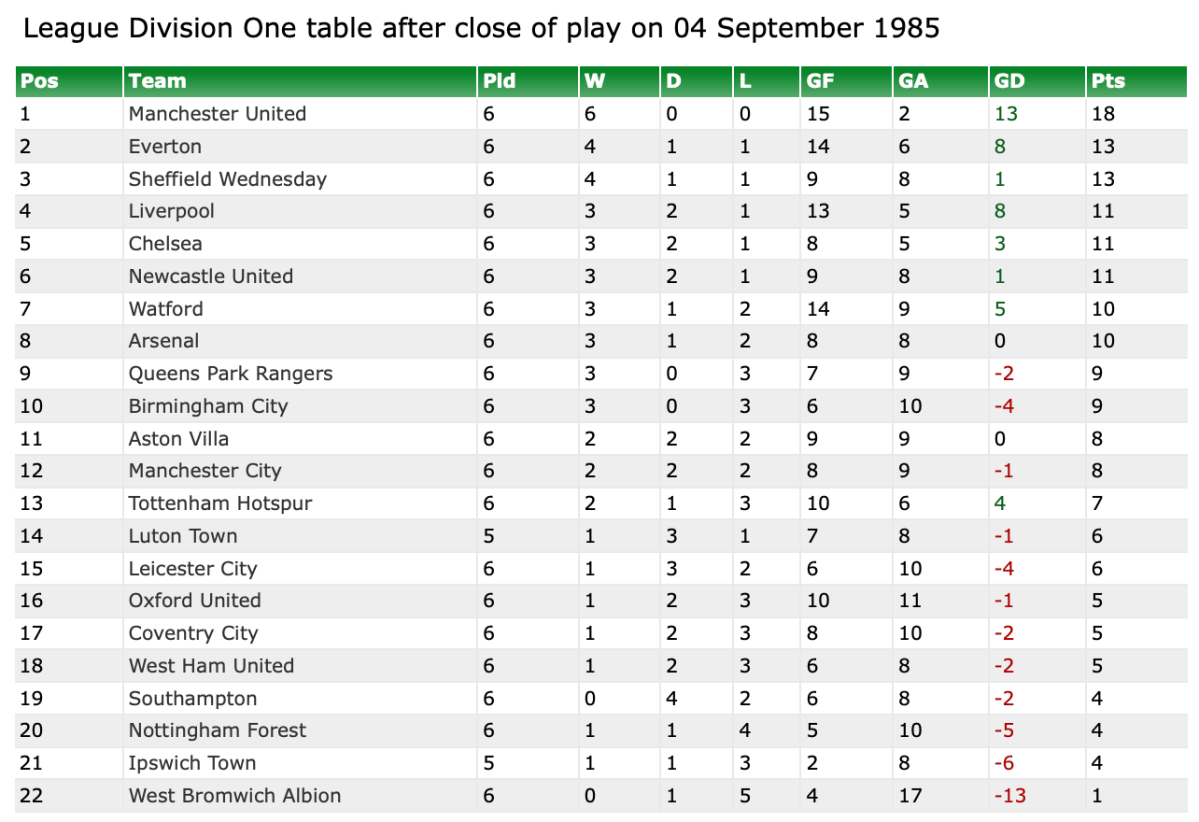This screenshot has width=1199, height=822.
Task: Click the table title heading text
Action: tap(481, 28)
